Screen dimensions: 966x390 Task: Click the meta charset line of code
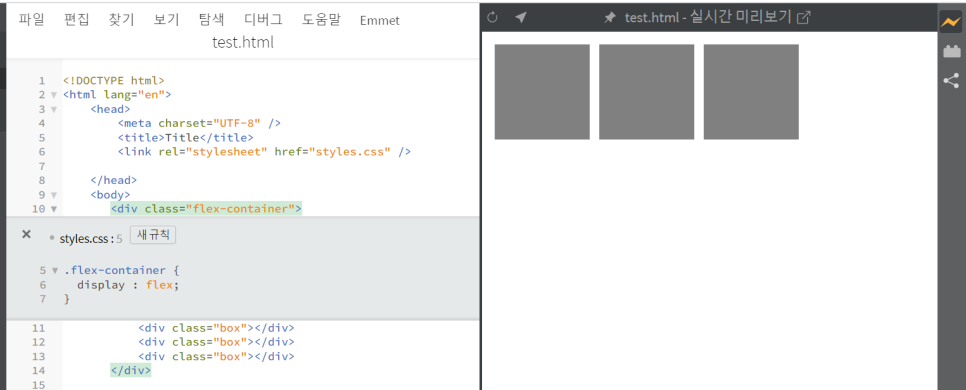pyautogui.click(x=199, y=123)
